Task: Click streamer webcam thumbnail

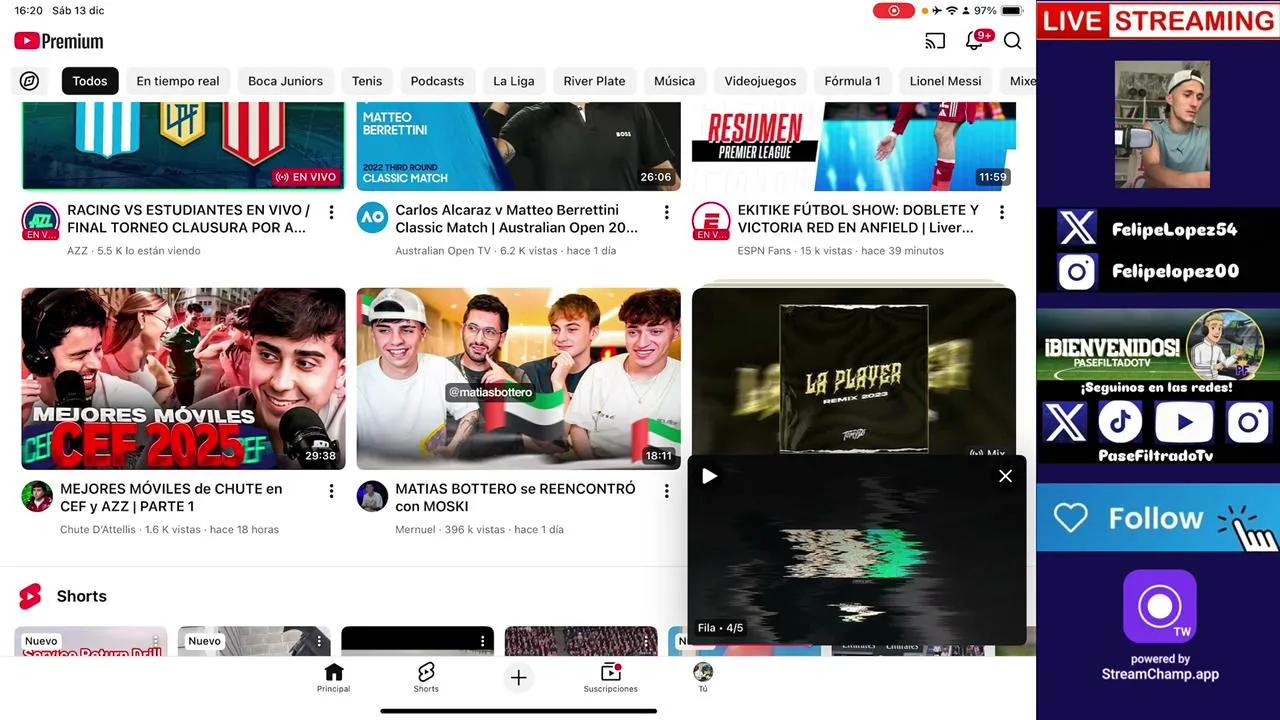Action: tap(1162, 125)
